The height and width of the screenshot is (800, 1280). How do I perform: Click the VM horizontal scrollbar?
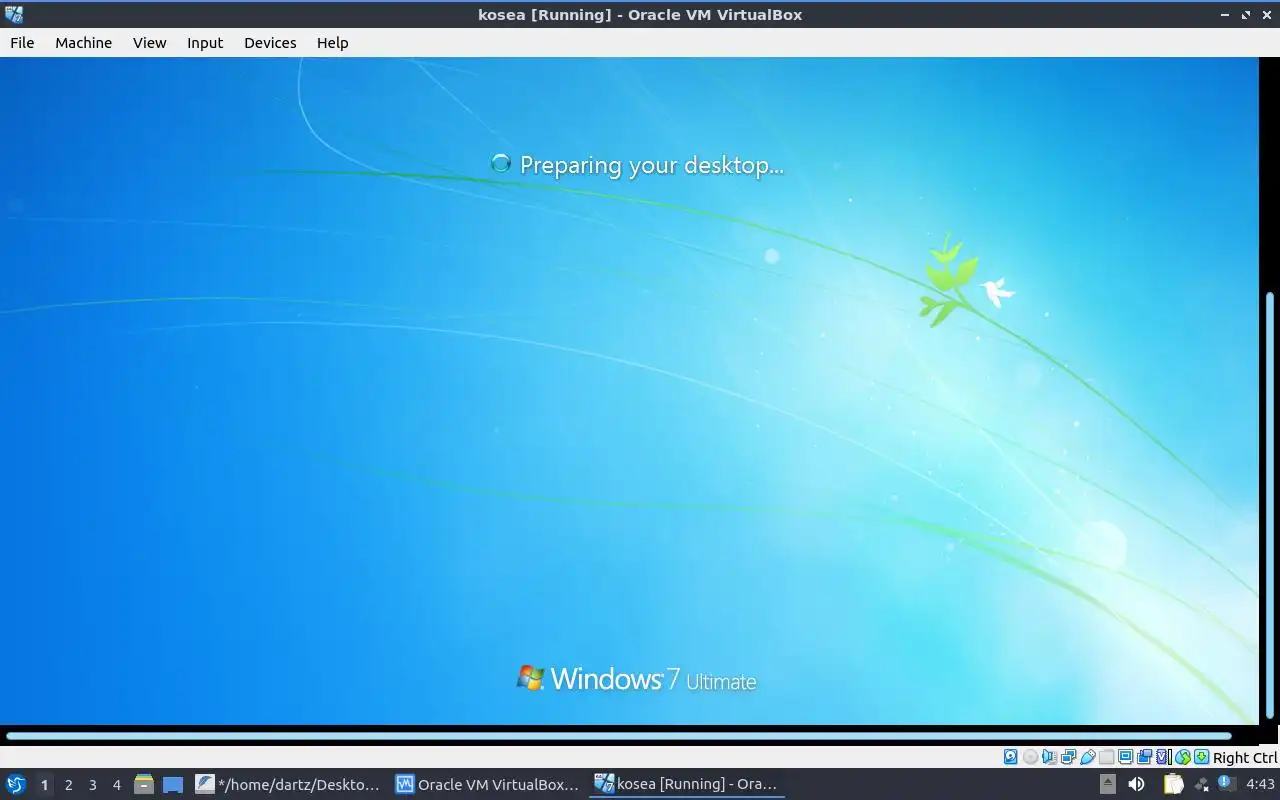[618, 736]
